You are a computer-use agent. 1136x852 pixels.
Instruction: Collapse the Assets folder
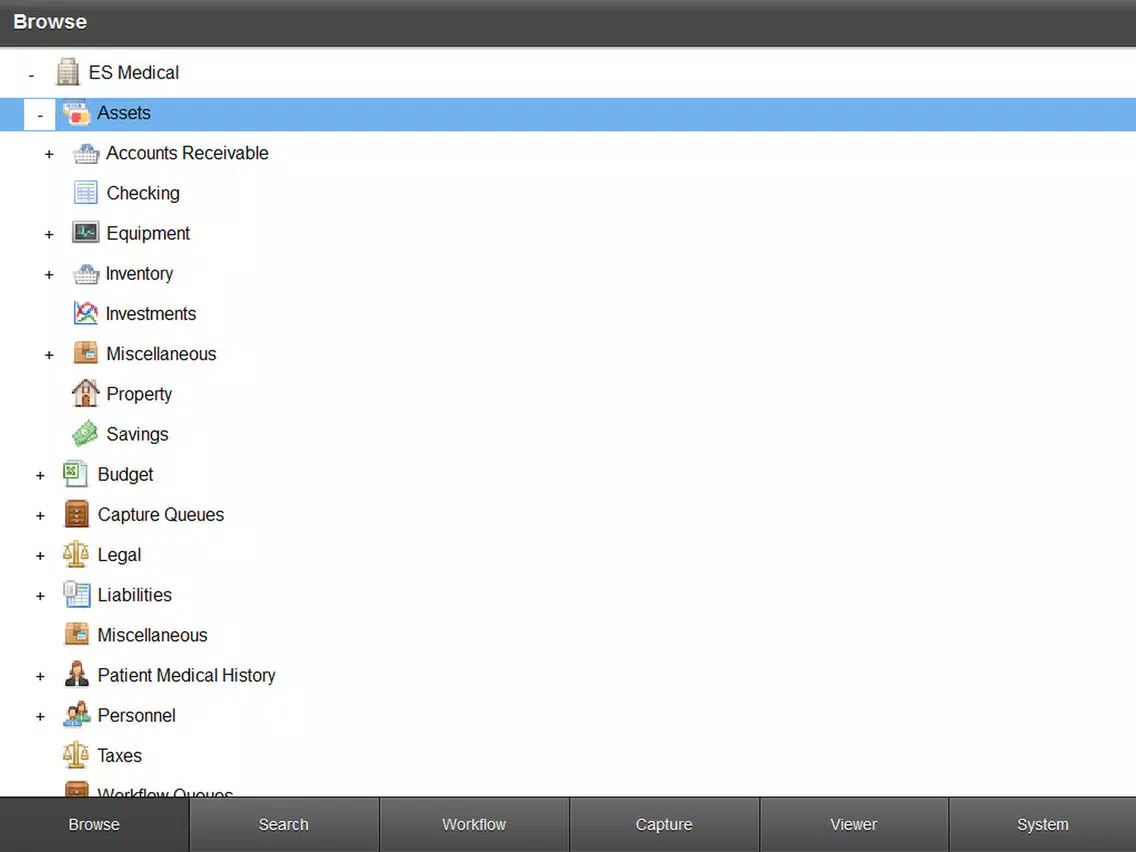tap(40, 114)
